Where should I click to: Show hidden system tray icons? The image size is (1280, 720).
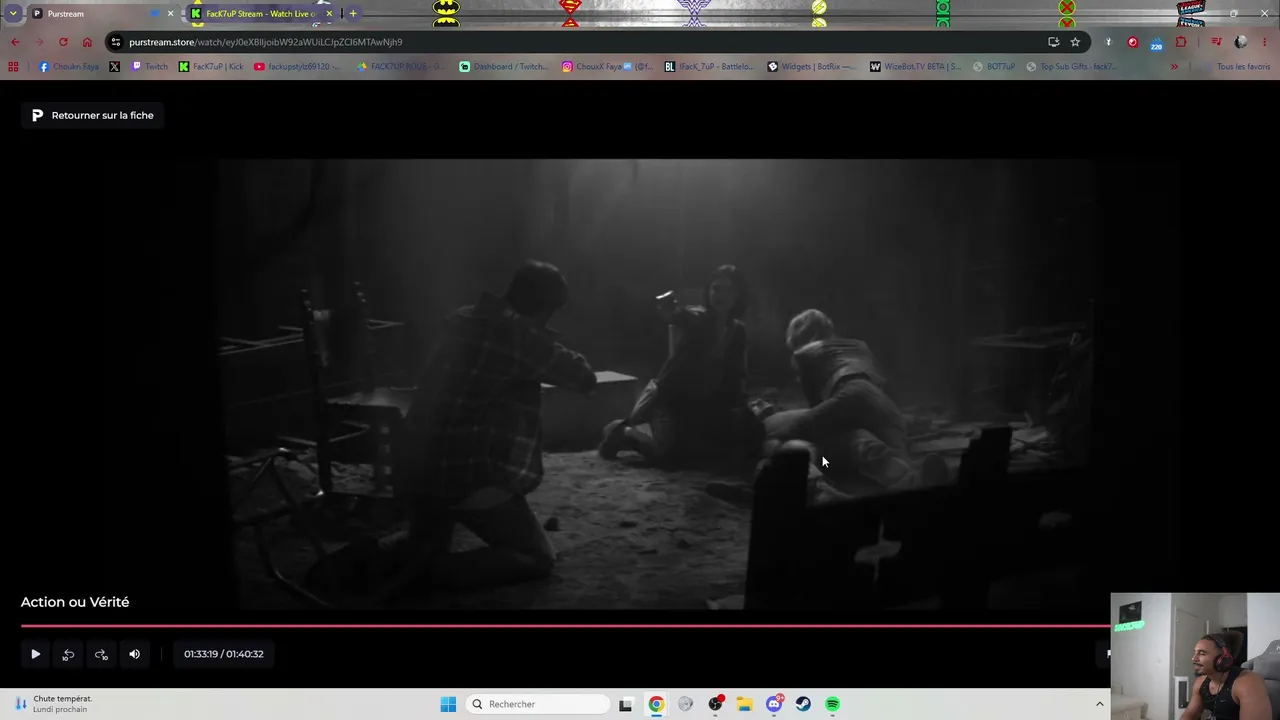pyautogui.click(x=1099, y=704)
